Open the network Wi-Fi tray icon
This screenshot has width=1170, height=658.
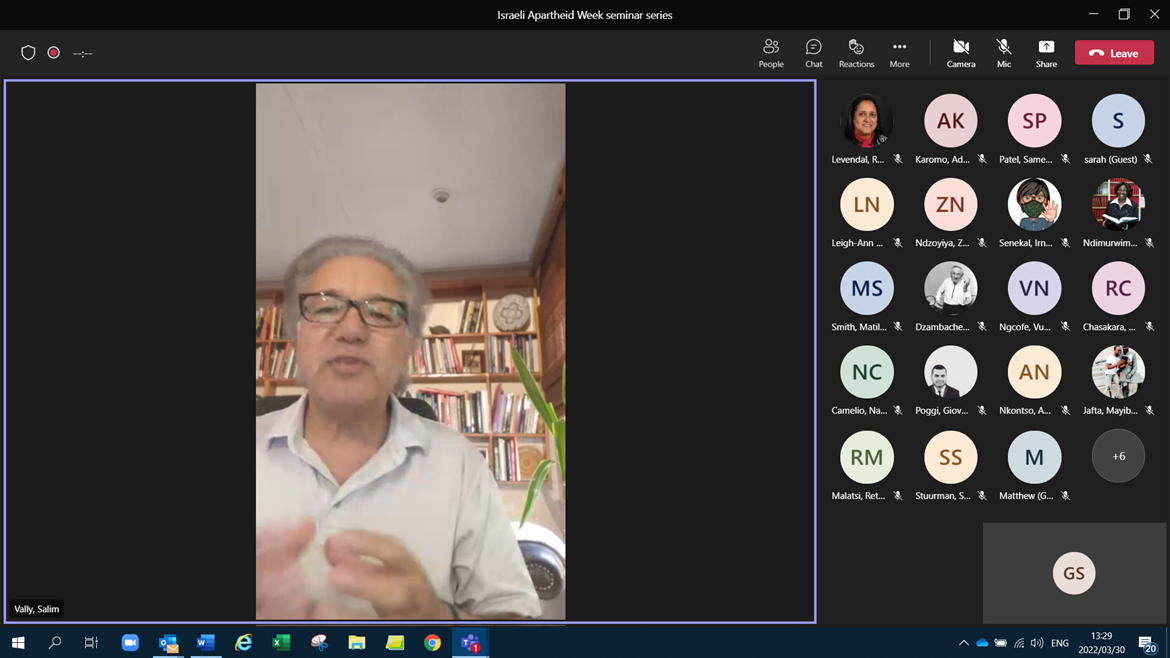coord(1019,642)
